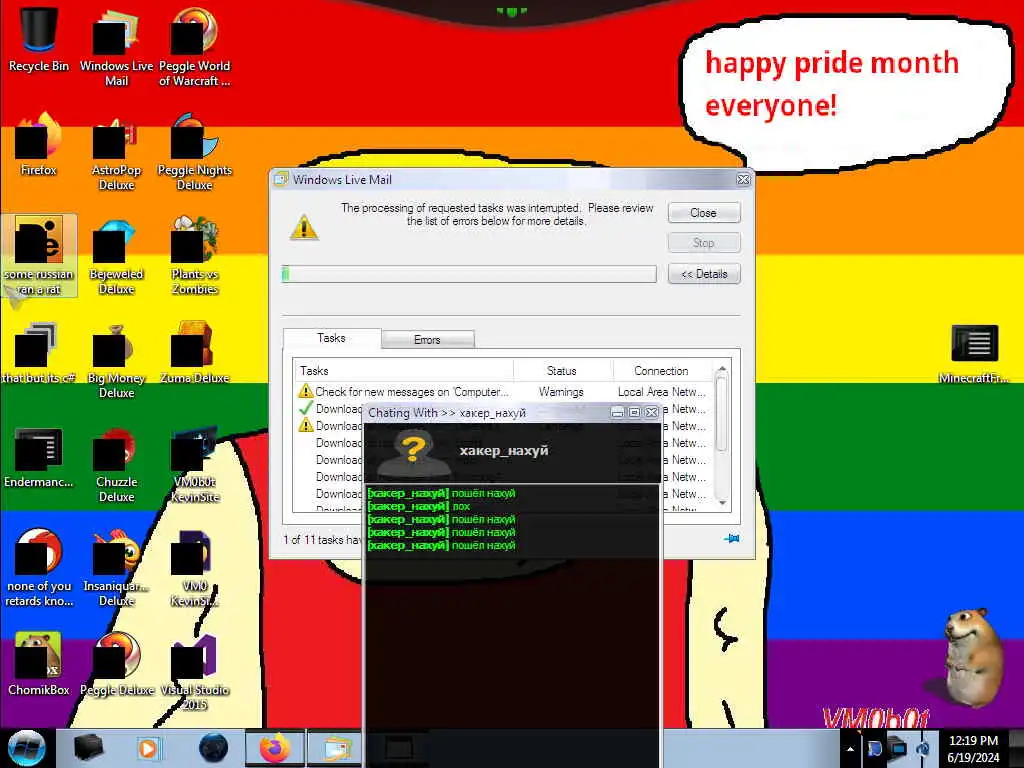Select the VM0b0t KevinSite desktop icon
This screenshot has height=768, width=1024.
pyautogui.click(x=195, y=462)
